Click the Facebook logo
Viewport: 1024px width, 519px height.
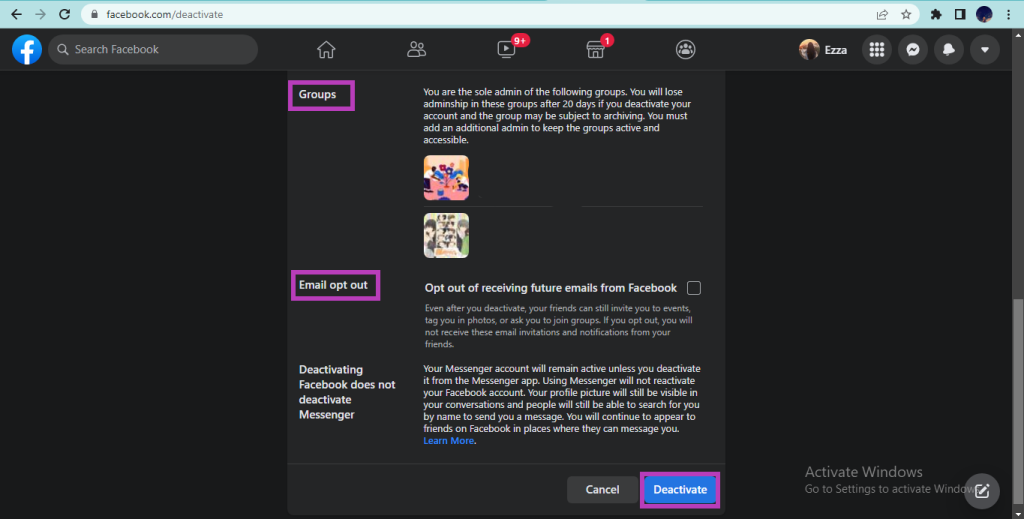pyautogui.click(x=27, y=50)
